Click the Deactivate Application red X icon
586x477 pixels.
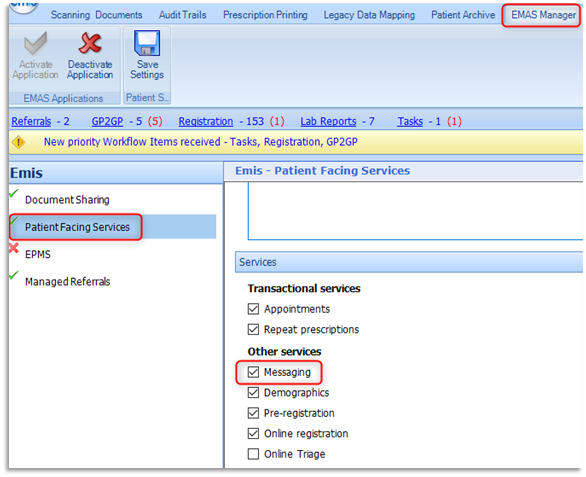(x=90, y=43)
